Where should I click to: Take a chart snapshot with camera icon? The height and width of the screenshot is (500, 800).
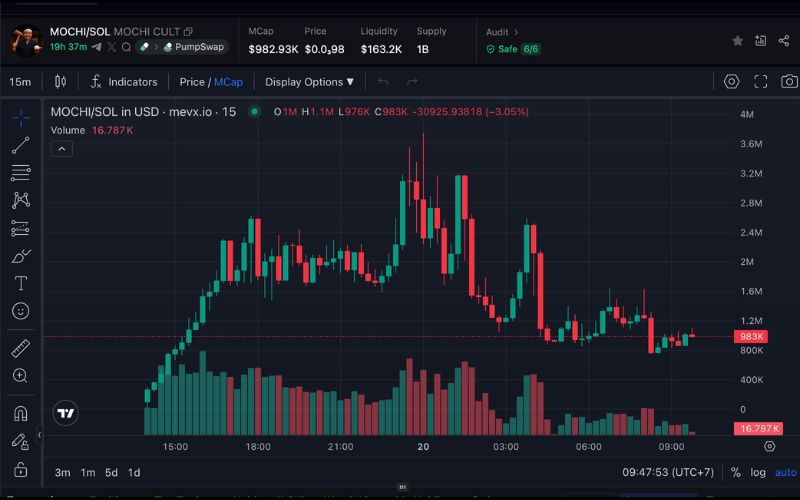pos(789,82)
